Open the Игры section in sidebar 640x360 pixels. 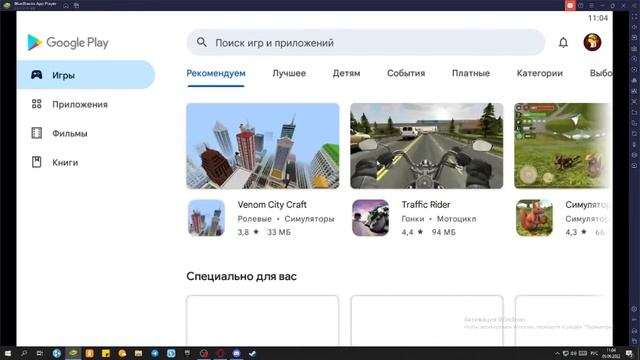click(x=86, y=75)
